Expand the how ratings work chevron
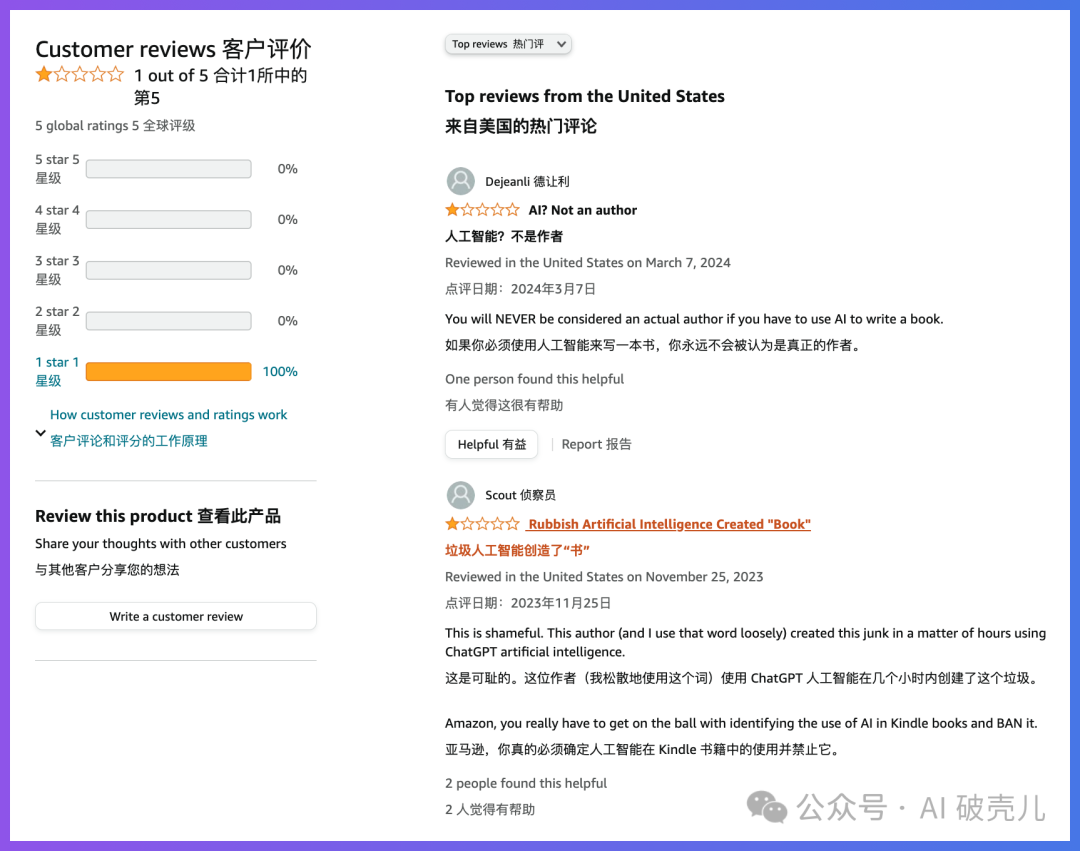 point(41,433)
